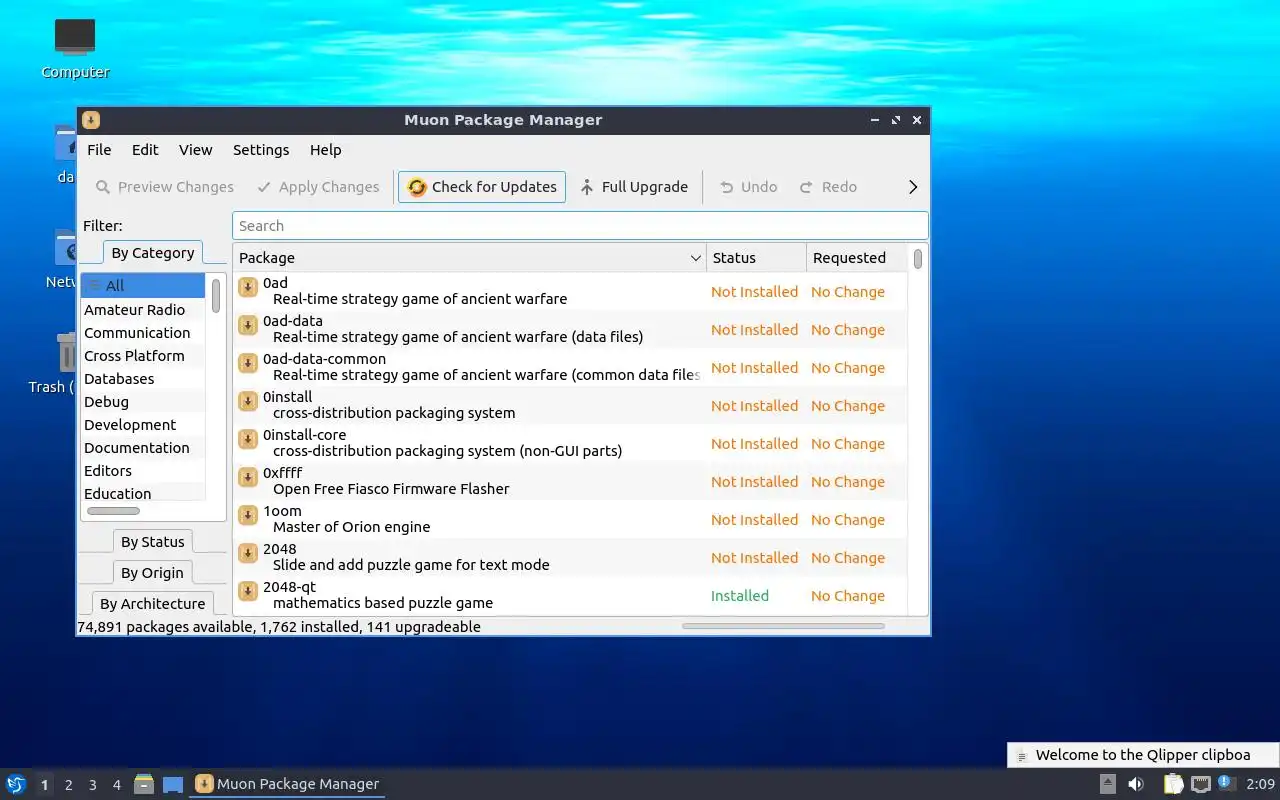Click the Qlipper clipboard tray icon

[1172, 784]
